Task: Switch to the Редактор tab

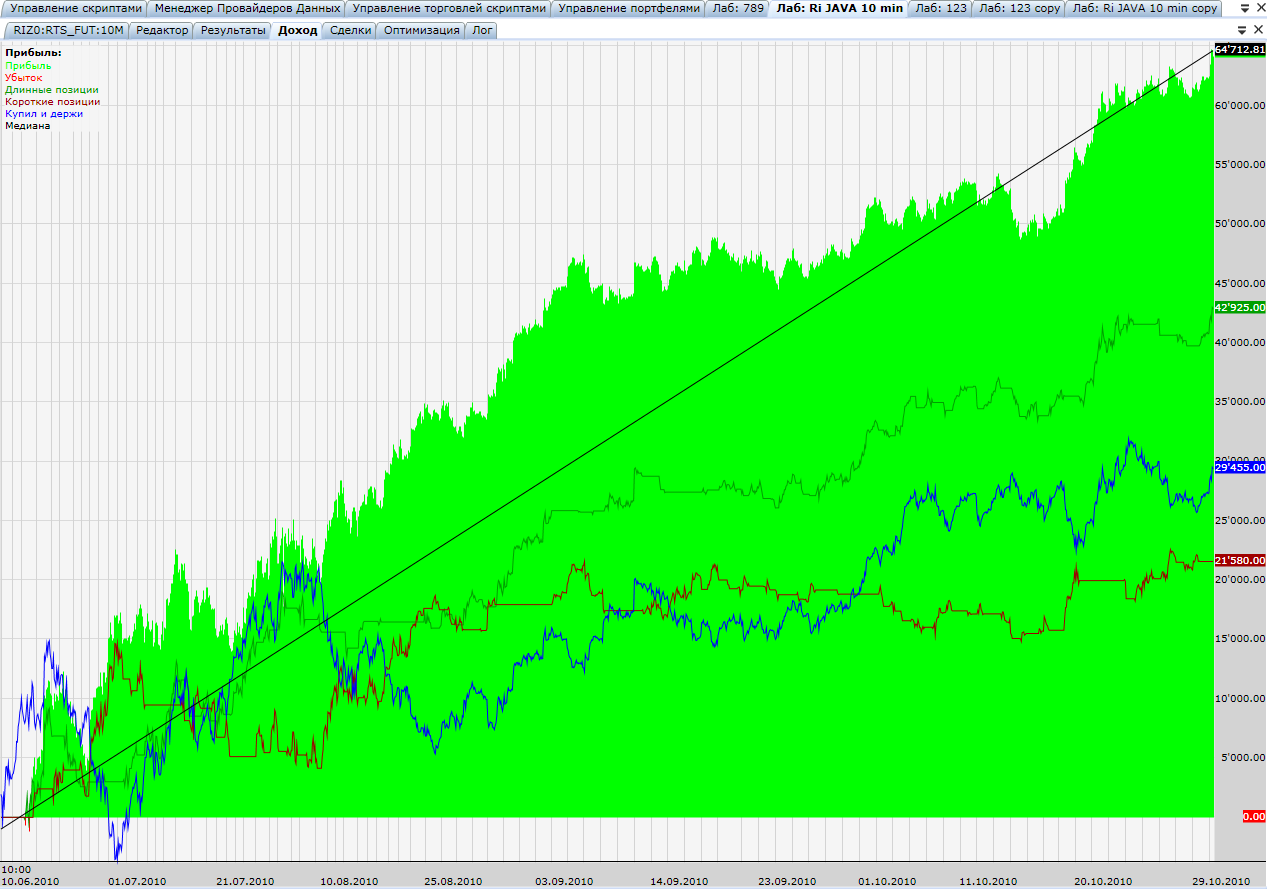Action: [162, 30]
